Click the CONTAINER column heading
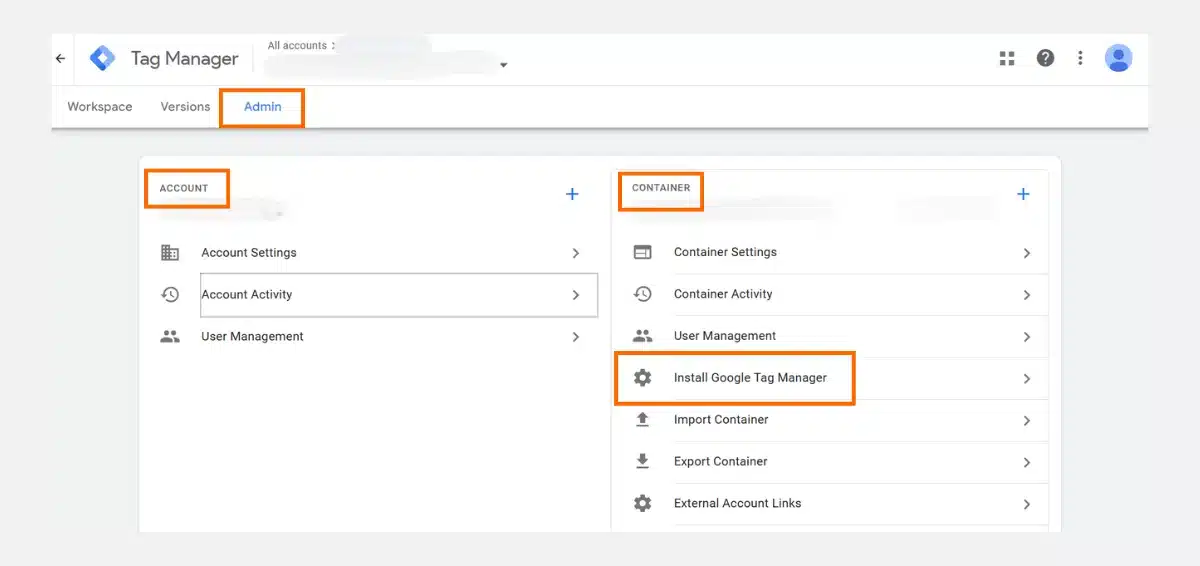This screenshot has width=1200, height=566. pos(661,188)
